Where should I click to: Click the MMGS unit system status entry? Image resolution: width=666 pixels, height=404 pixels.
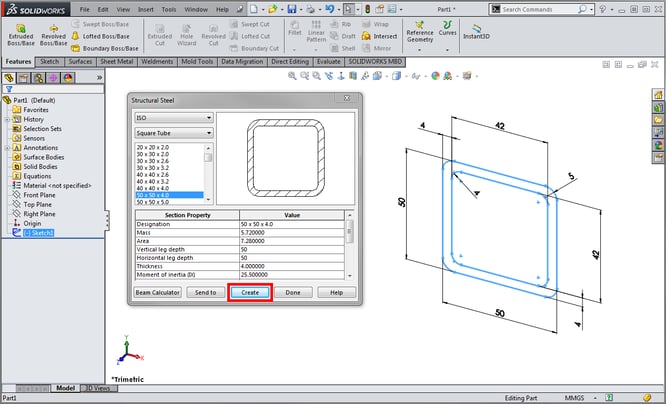tap(574, 398)
